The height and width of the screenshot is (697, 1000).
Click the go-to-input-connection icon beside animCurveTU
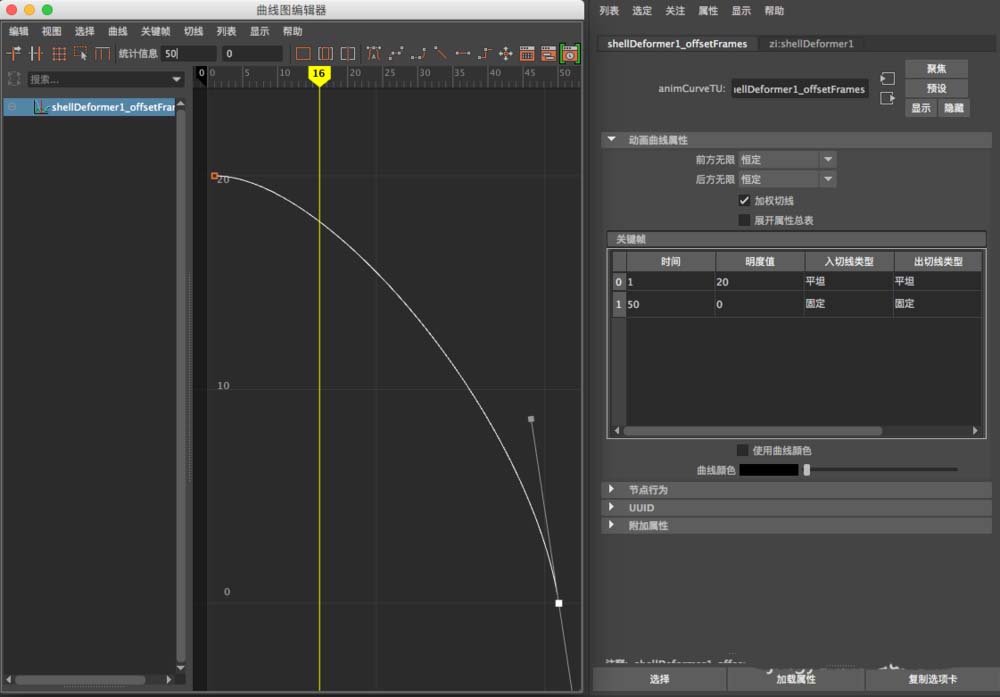(887, 78)
